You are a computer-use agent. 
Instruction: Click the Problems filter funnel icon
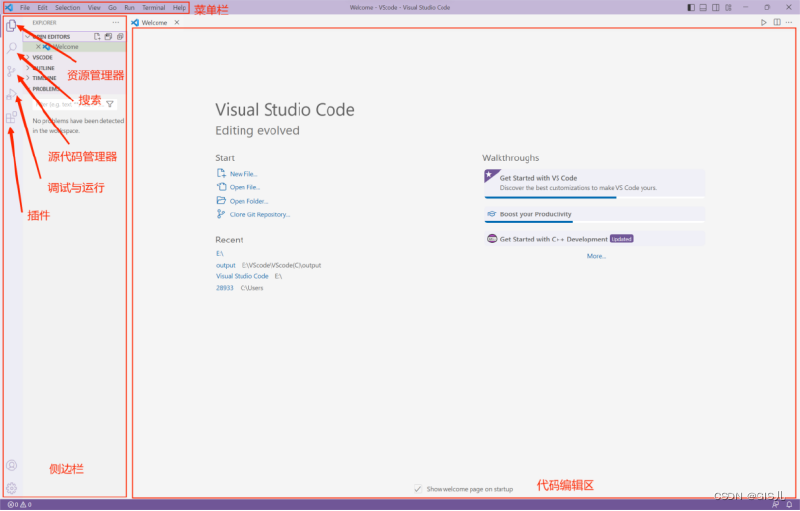pyautogui.click(x=110, y=104)
